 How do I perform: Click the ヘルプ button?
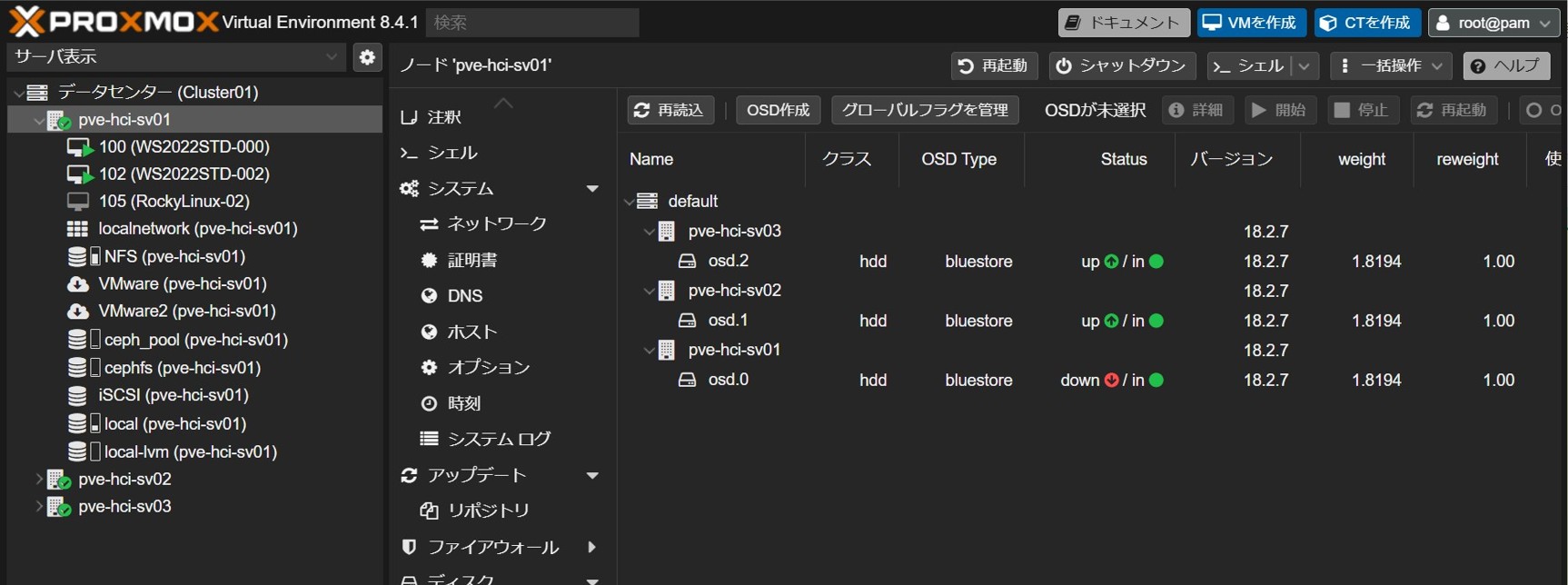(x=1506, y=65)
